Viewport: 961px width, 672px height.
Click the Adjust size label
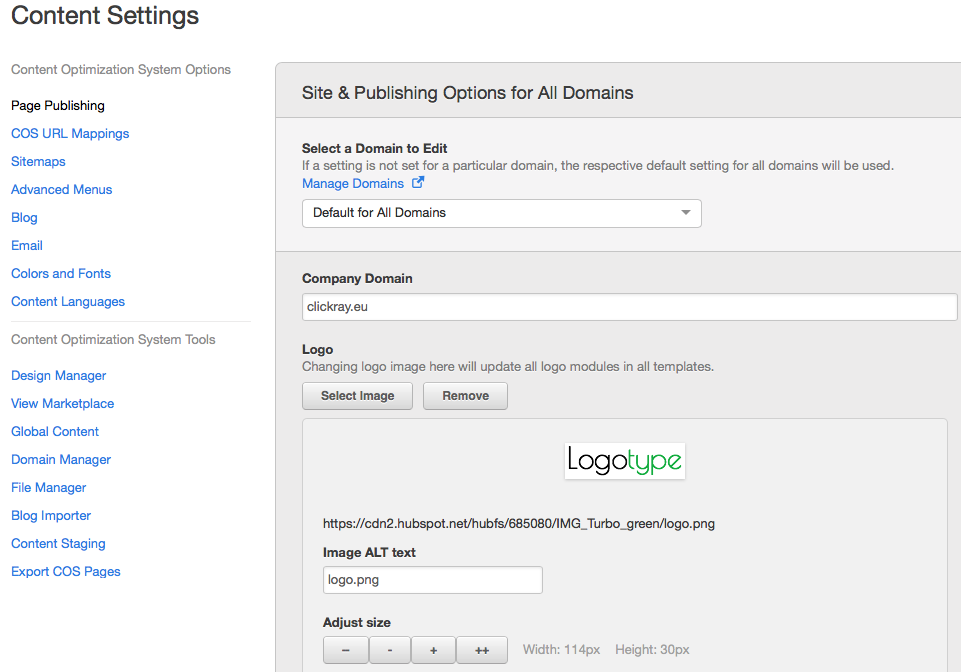pos(357,622)
